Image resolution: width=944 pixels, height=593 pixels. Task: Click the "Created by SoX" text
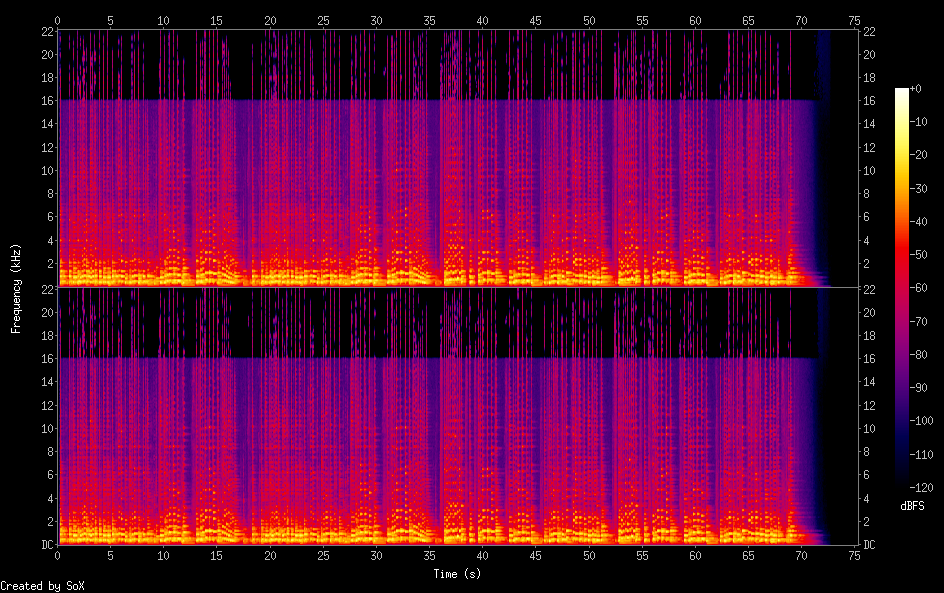click(x=42, y=586)
